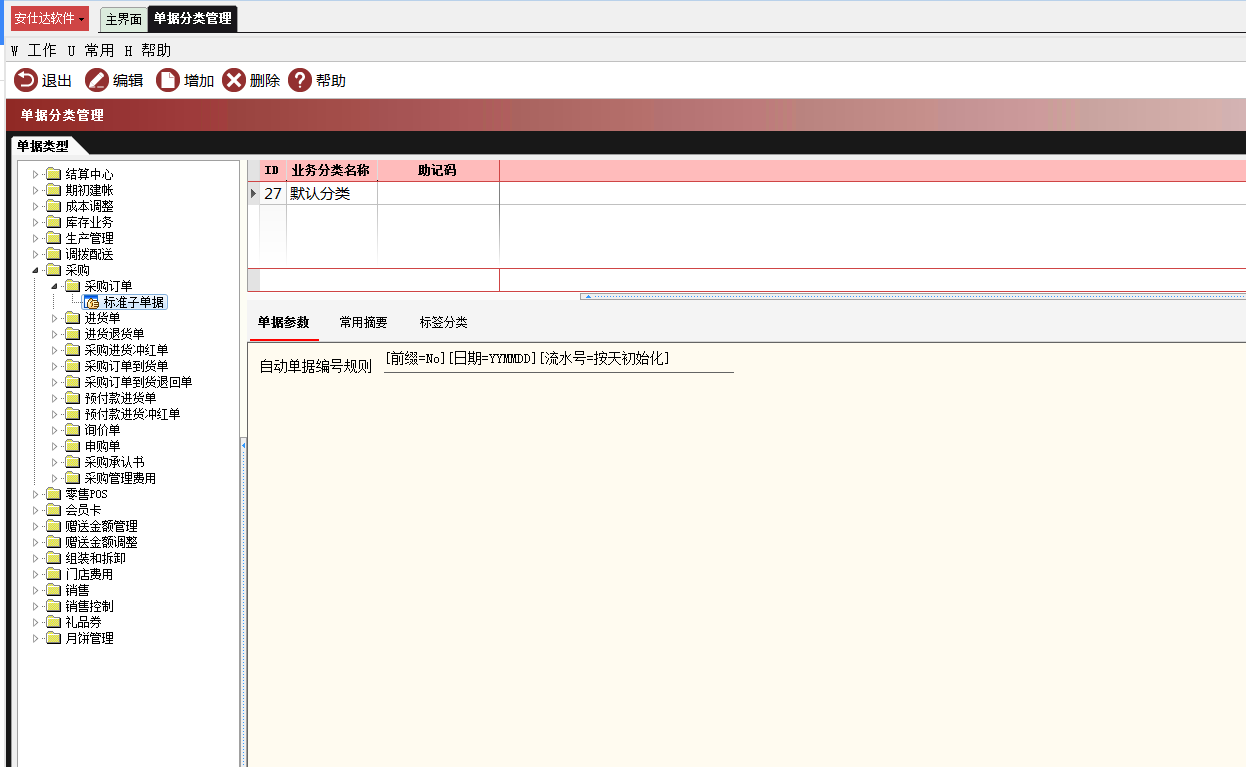Image resolution: width=1246 pixels, height=767 pixels.
Task: Click the 会员卡 folder icon
Action: (53, 510)
